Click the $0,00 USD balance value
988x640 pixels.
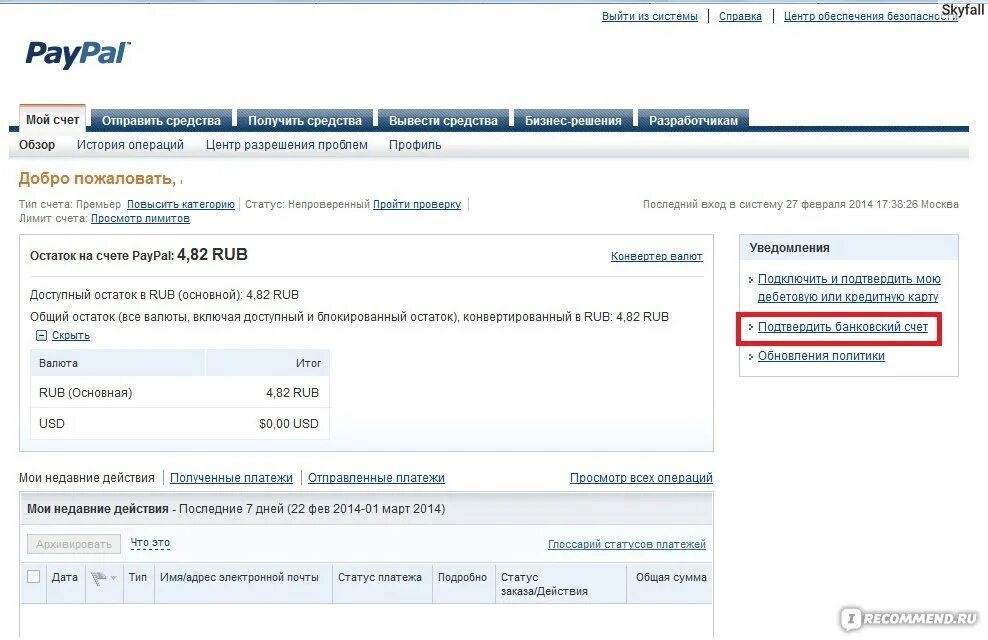pyautogui.click(x=289, y=424)
